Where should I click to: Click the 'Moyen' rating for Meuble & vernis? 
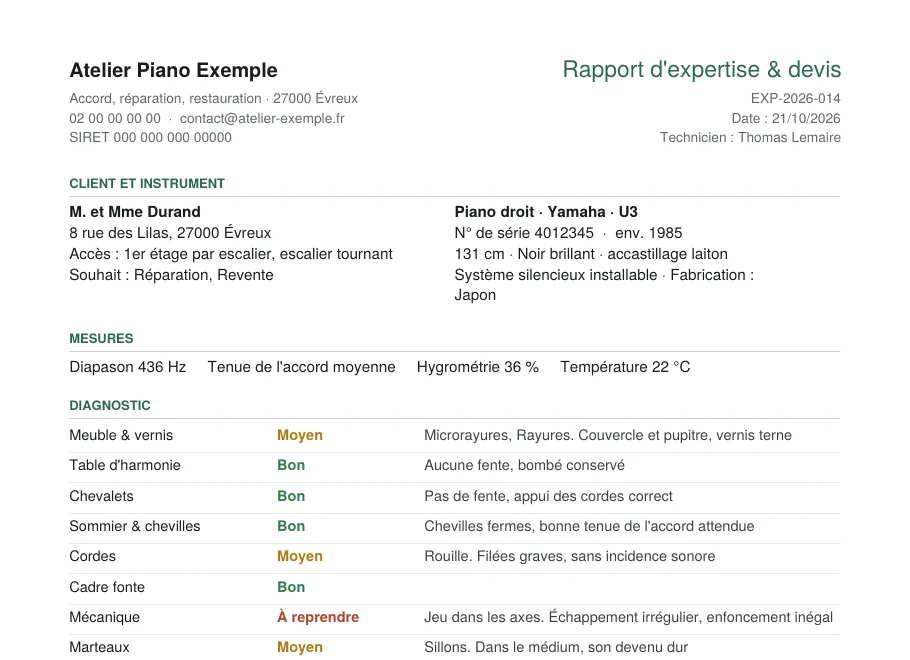(x=299, y=435)
